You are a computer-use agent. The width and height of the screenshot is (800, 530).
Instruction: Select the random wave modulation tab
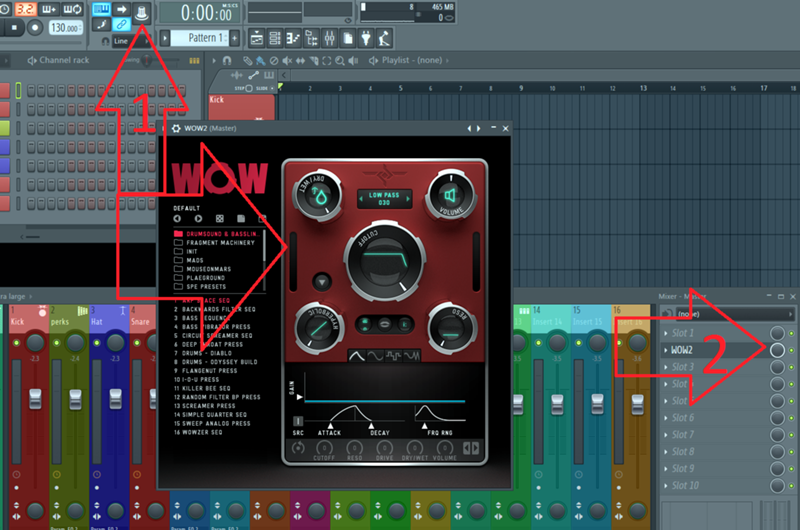click(412, 356)
